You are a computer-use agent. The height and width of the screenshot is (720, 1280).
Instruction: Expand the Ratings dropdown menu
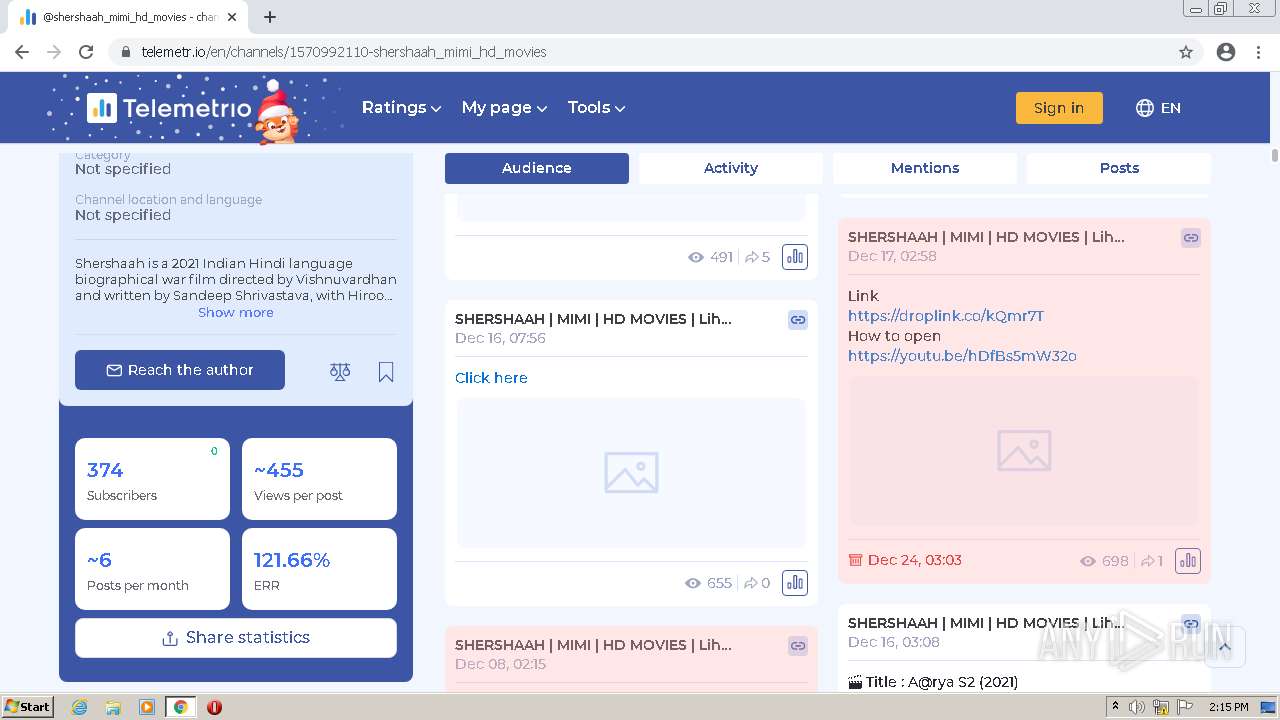(401, 108)
